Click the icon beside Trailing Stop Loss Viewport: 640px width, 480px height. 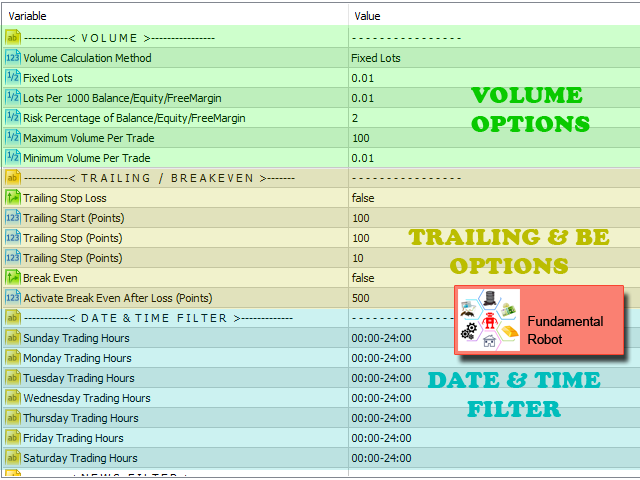[13, 198]
